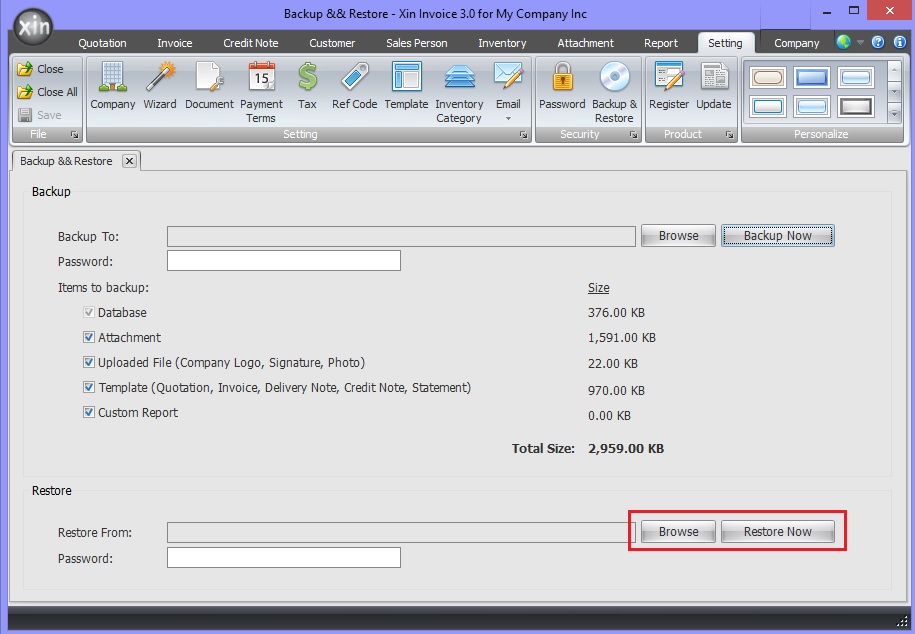Image resolution: width=915 pixels, height=634 pixels.
Task: Click the Size column header
Action: (599, 287)
